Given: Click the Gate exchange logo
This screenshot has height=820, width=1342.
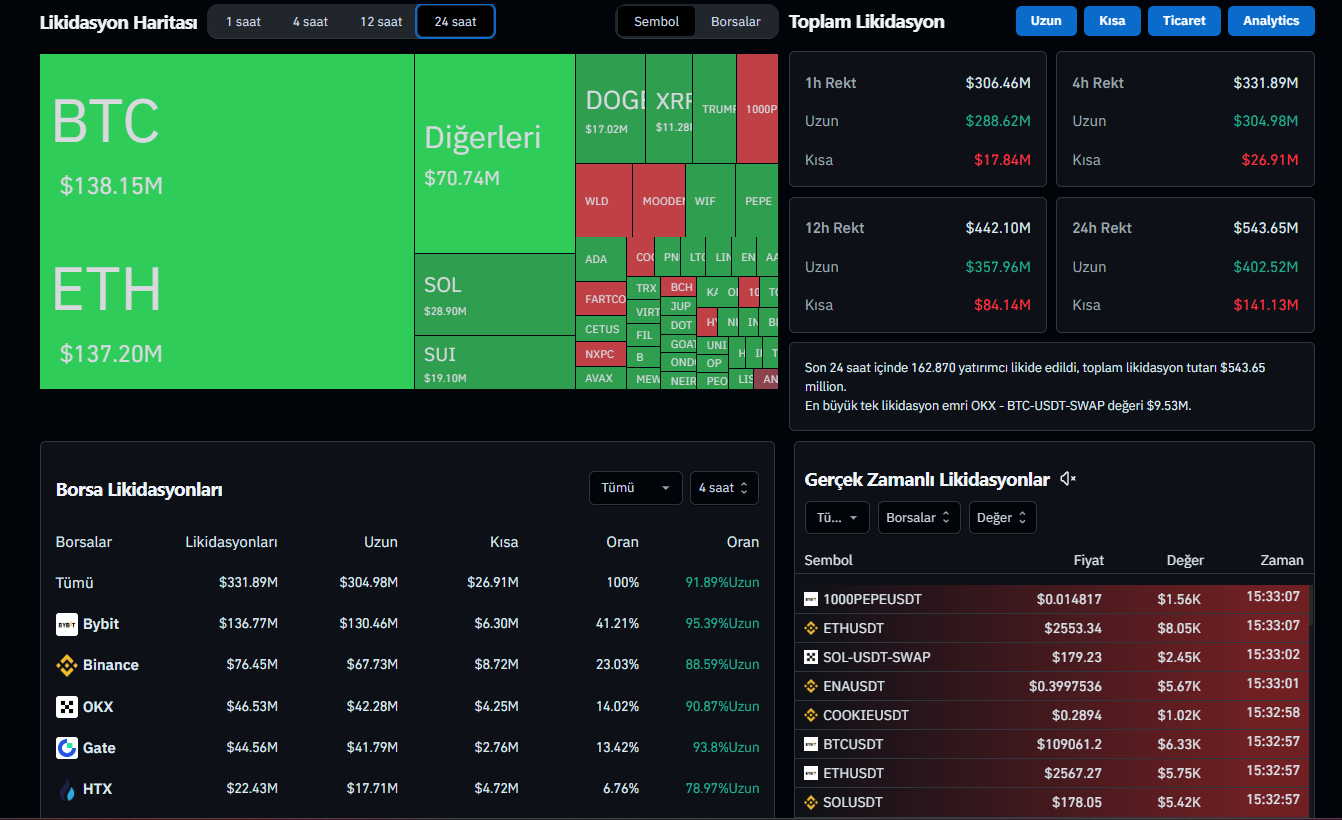Looking at the screenshot, I should [x=67, y=748].
